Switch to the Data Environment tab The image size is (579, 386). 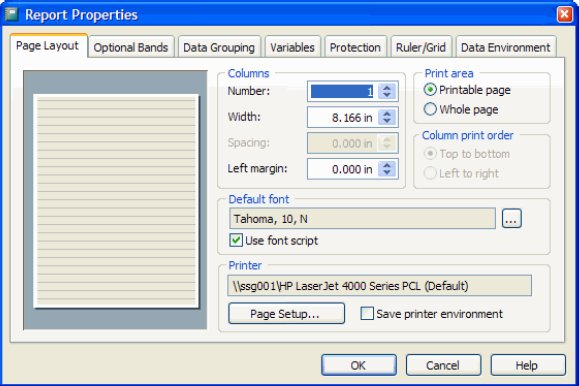(x=506, y=47)
